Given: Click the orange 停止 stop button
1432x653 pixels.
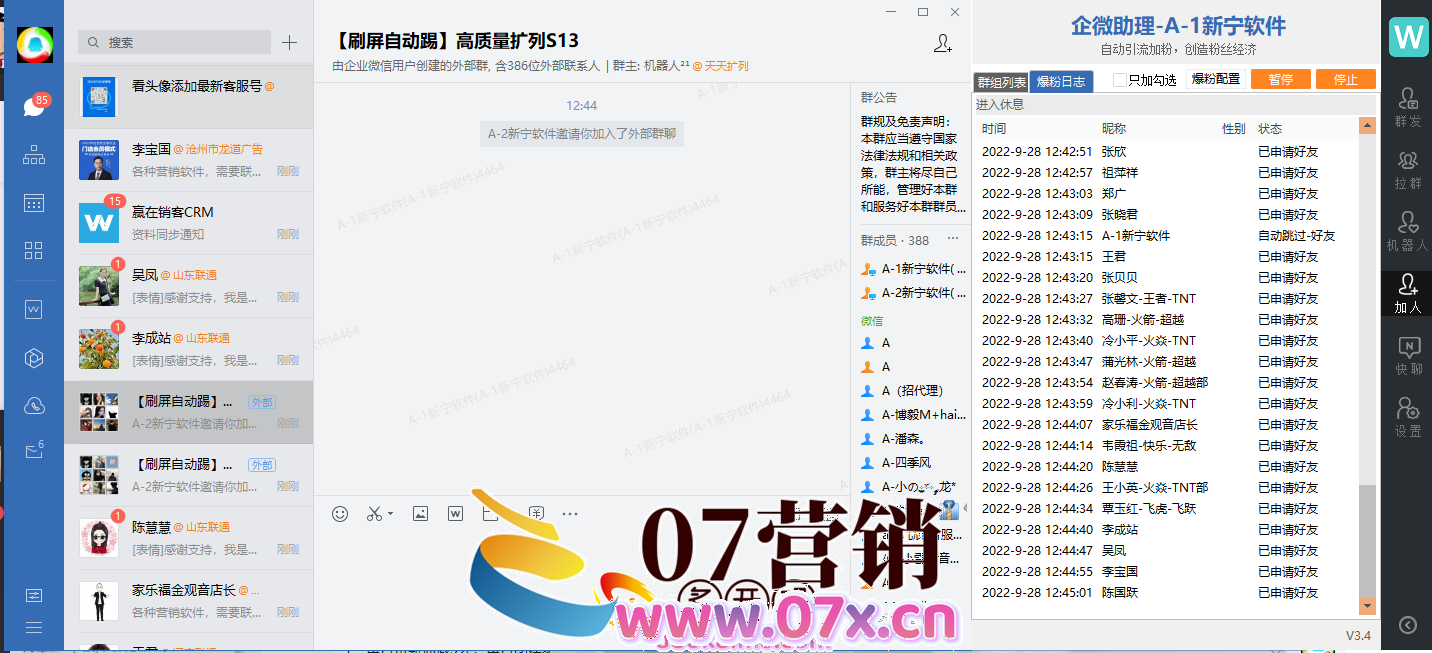Looking at the screenshot, I should (x=1346, y=79).
